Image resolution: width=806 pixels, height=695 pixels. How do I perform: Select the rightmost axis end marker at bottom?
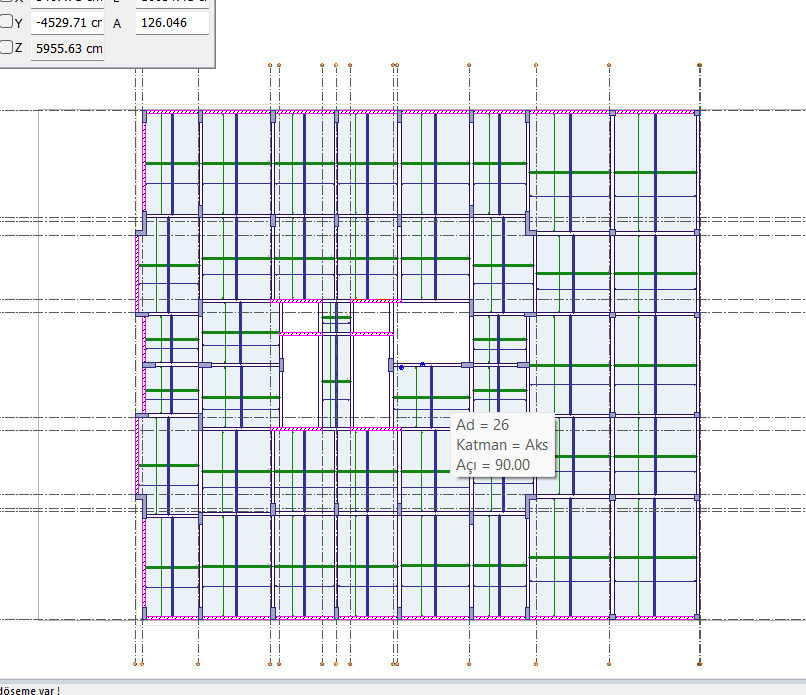699,664
